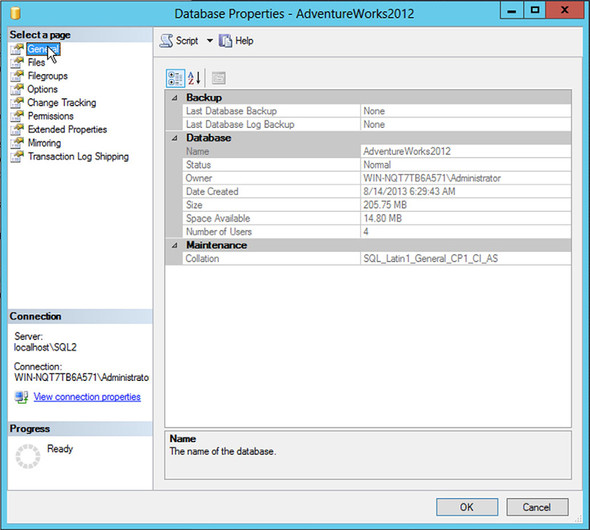Click the Script toolbar icon
This screenshot has height=530, width=590.
(166, 41)
